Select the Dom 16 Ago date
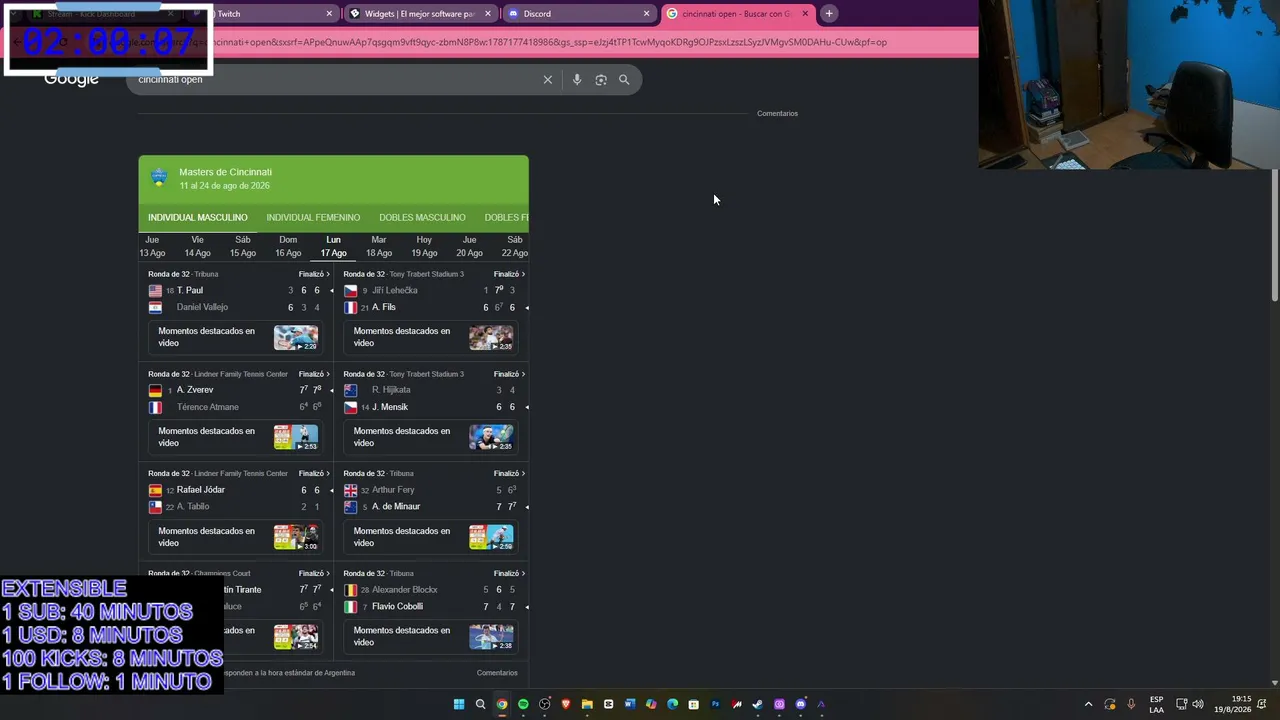 tap(288, 246)
